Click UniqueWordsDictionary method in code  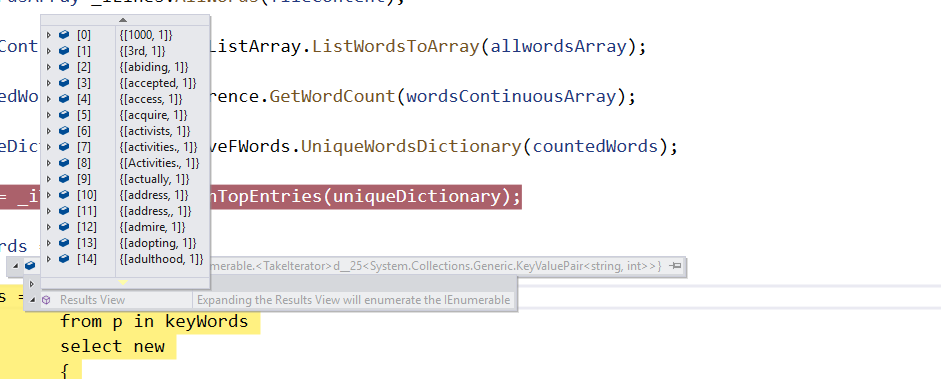pyautogui.click(x=412, y=146)
